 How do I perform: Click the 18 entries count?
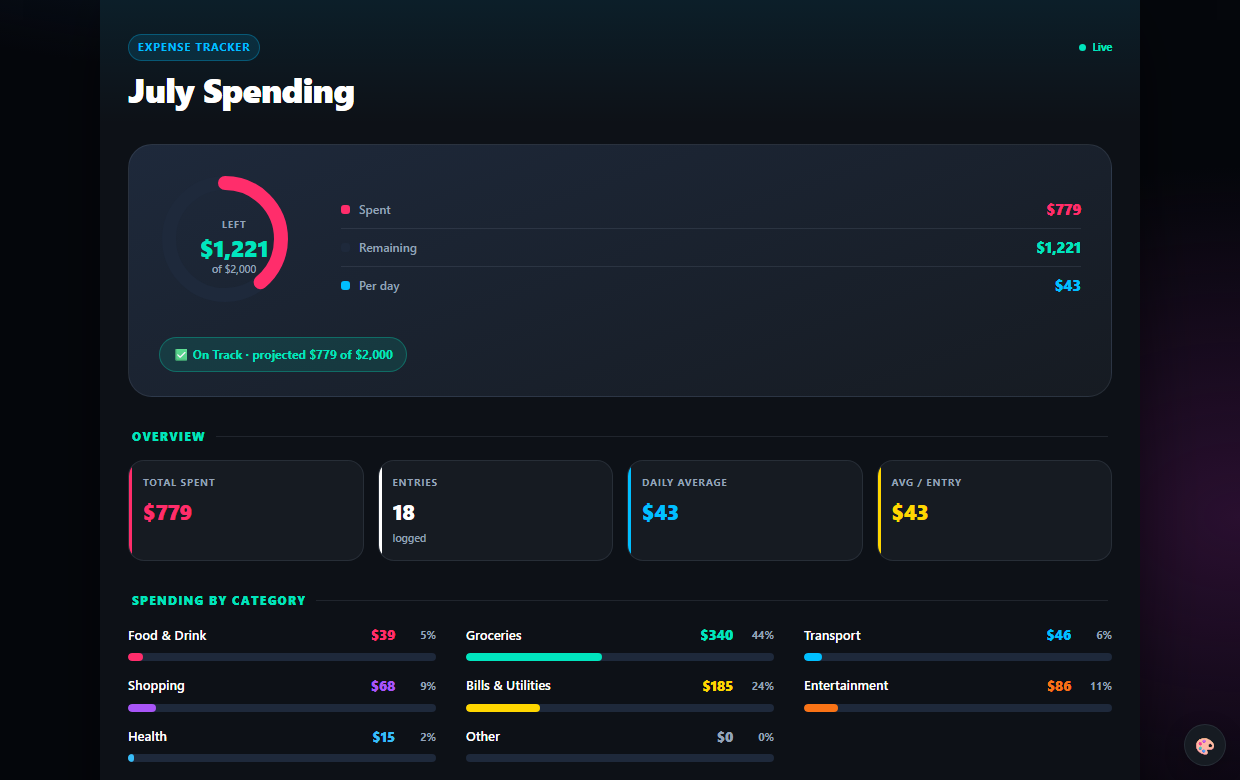coord(404,513)
